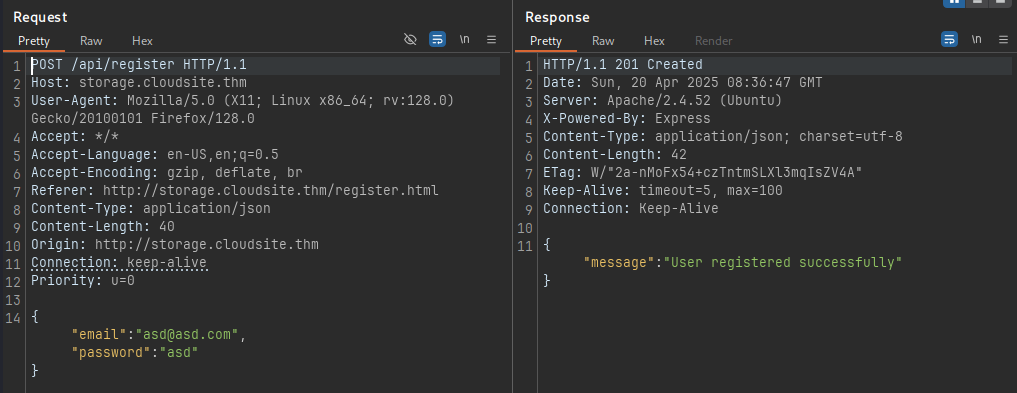Open Request panel hamburger options menu
Viewport: 1017px width, 393px height.
492,40
